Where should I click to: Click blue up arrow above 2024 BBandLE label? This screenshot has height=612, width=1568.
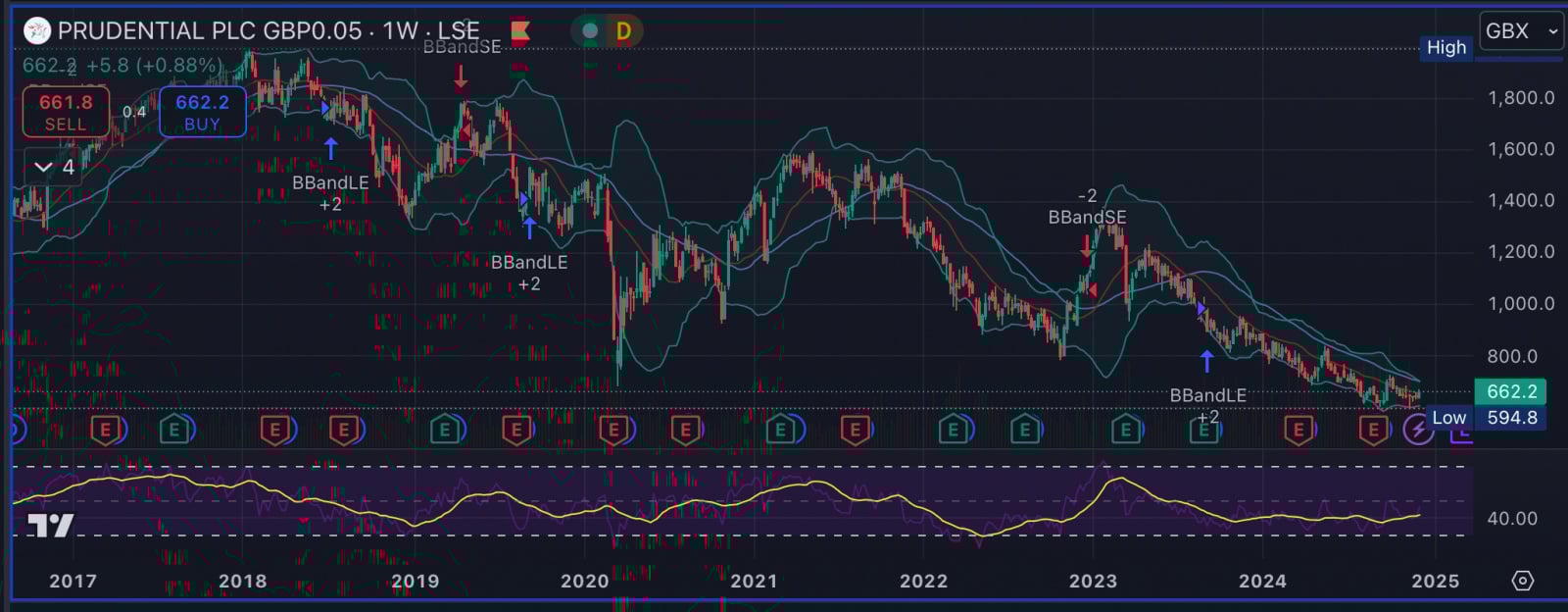pyautogui.click(x=1206, y=361)
